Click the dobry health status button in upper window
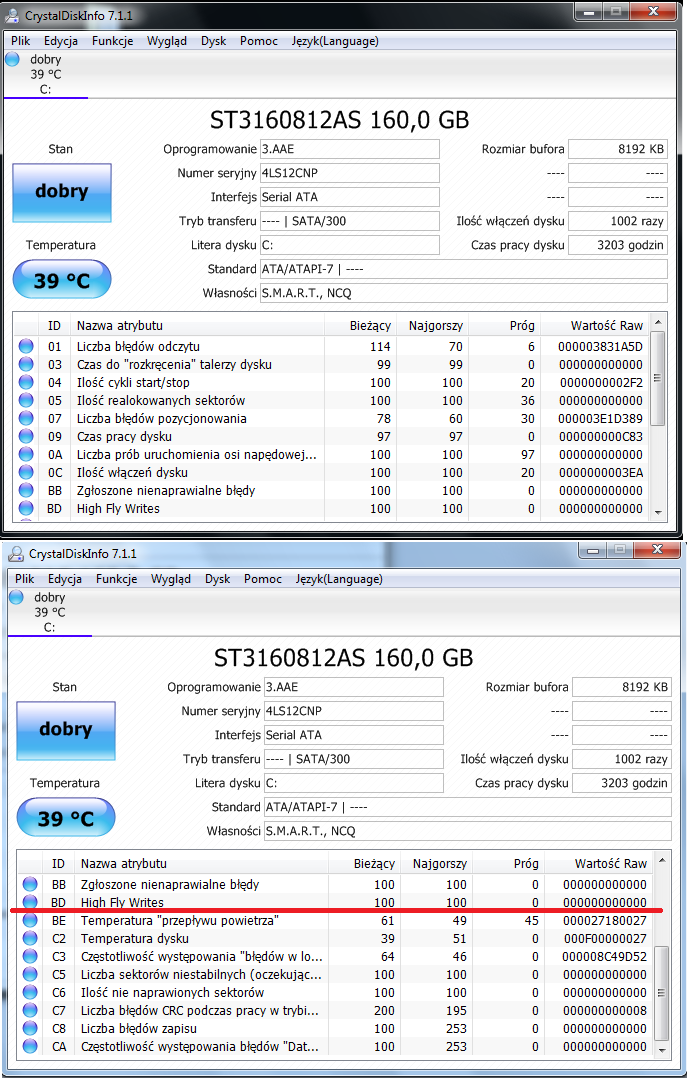 click(62, 192)
